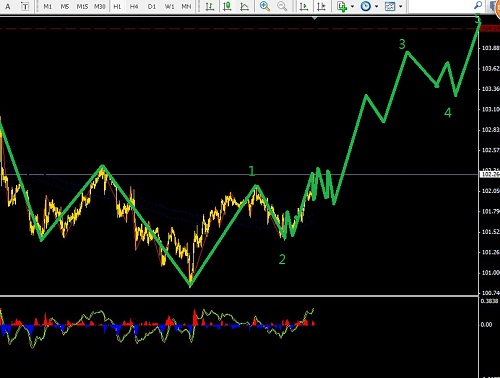The image size is (500, 378).
Task: Open the indicators list dropdown arrow
Action: [x=352, y=6]
